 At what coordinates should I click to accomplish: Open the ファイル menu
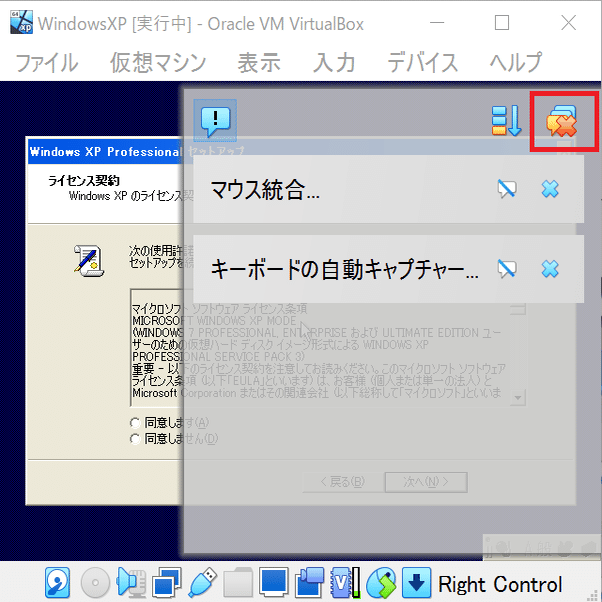pyautogui.click(x=47, y=63)
